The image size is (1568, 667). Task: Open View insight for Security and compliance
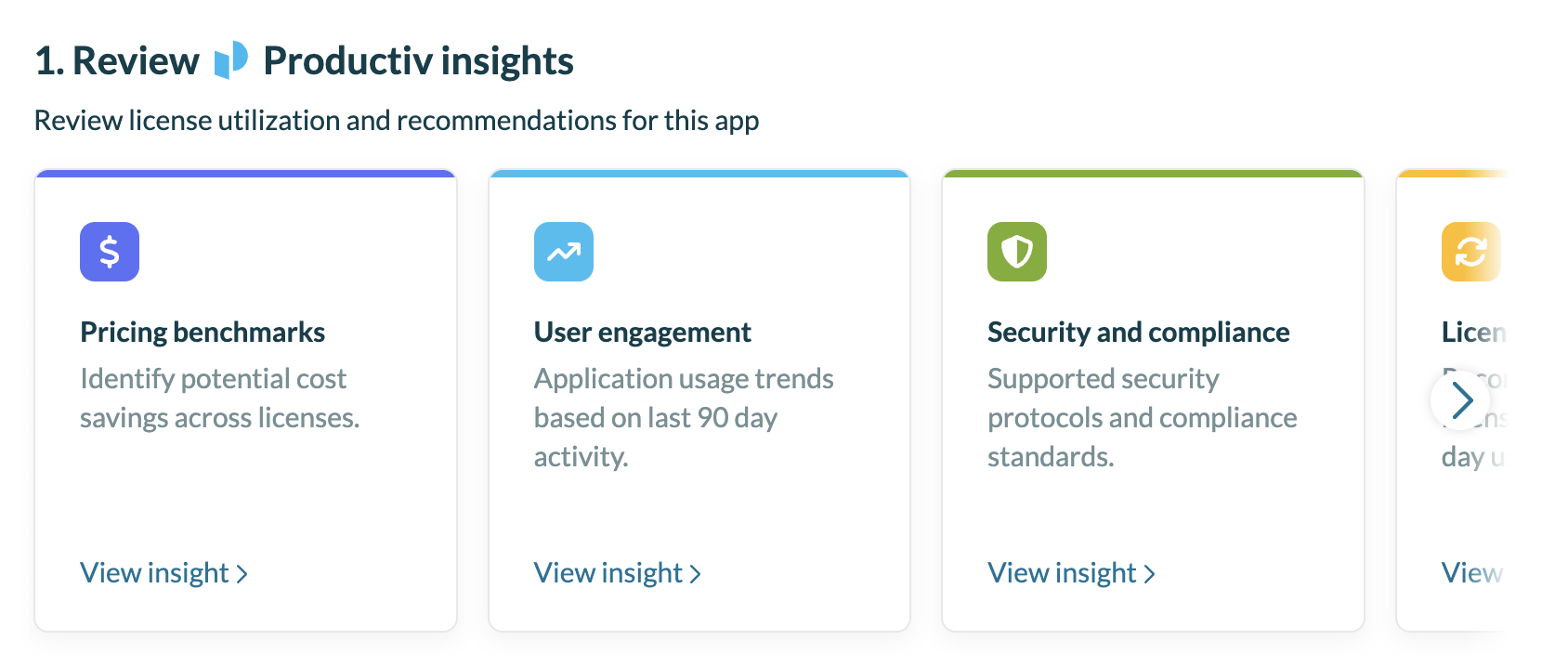1070,573
